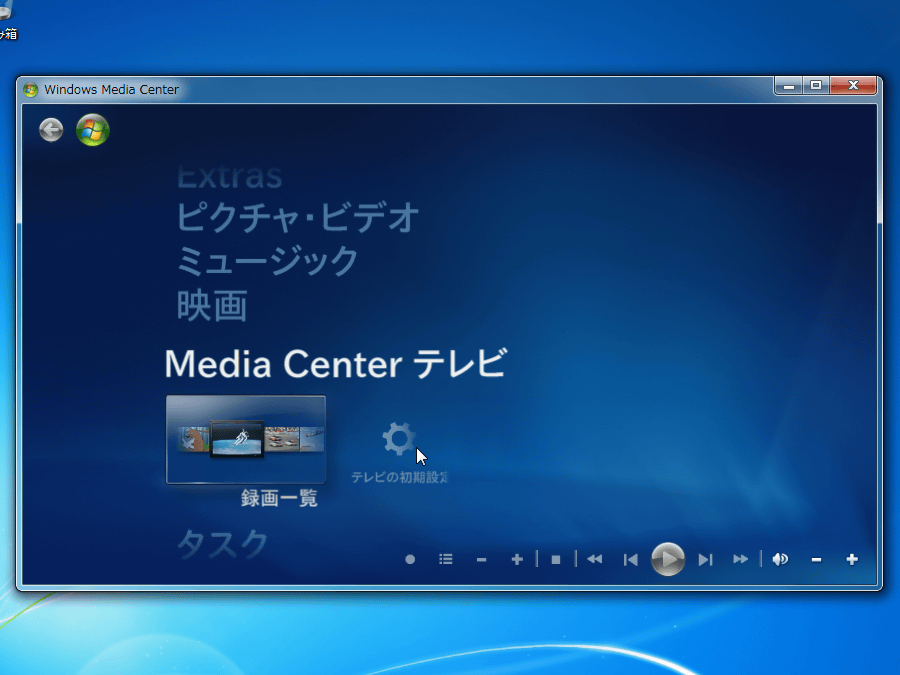Maximize the Windows Media Center window
The height and width of the screenshot is (675, 900).
(x=816, y=86)
